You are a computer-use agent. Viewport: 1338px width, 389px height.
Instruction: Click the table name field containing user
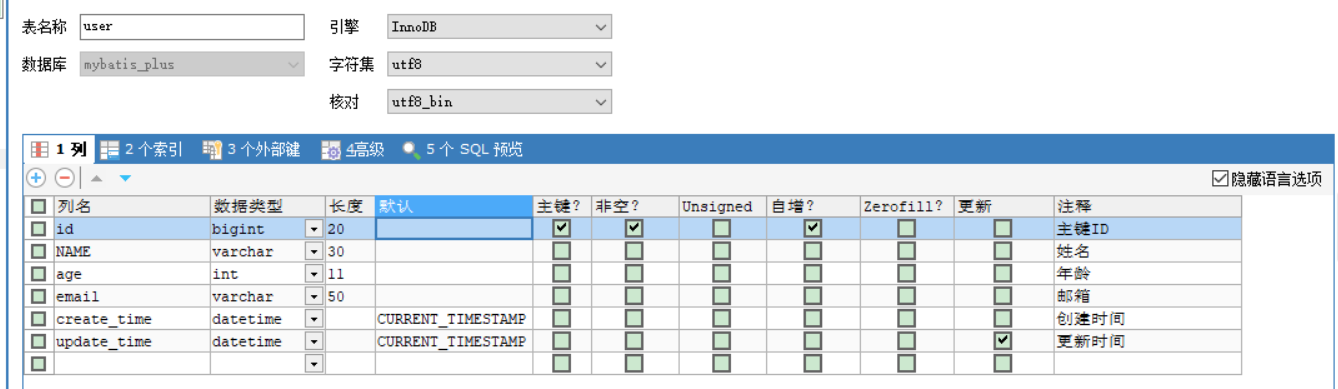pyautogui.click(x=191, y=27)
